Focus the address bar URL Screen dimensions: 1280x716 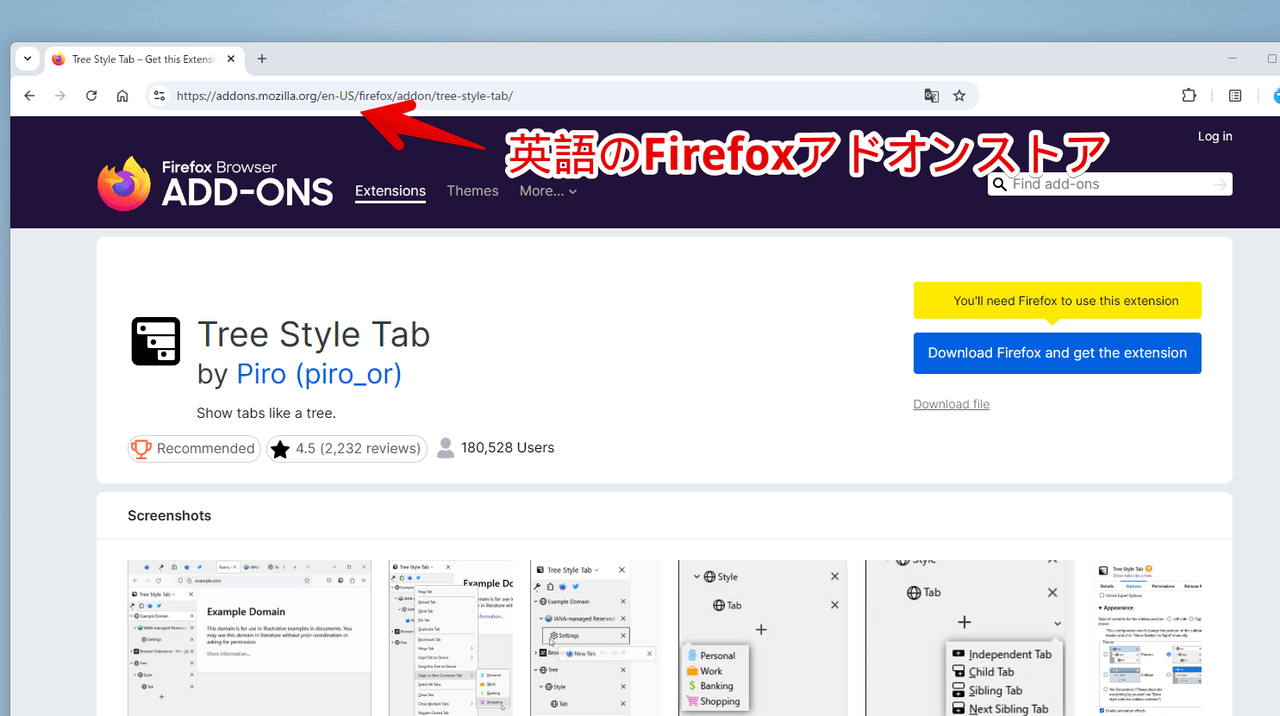345,96
